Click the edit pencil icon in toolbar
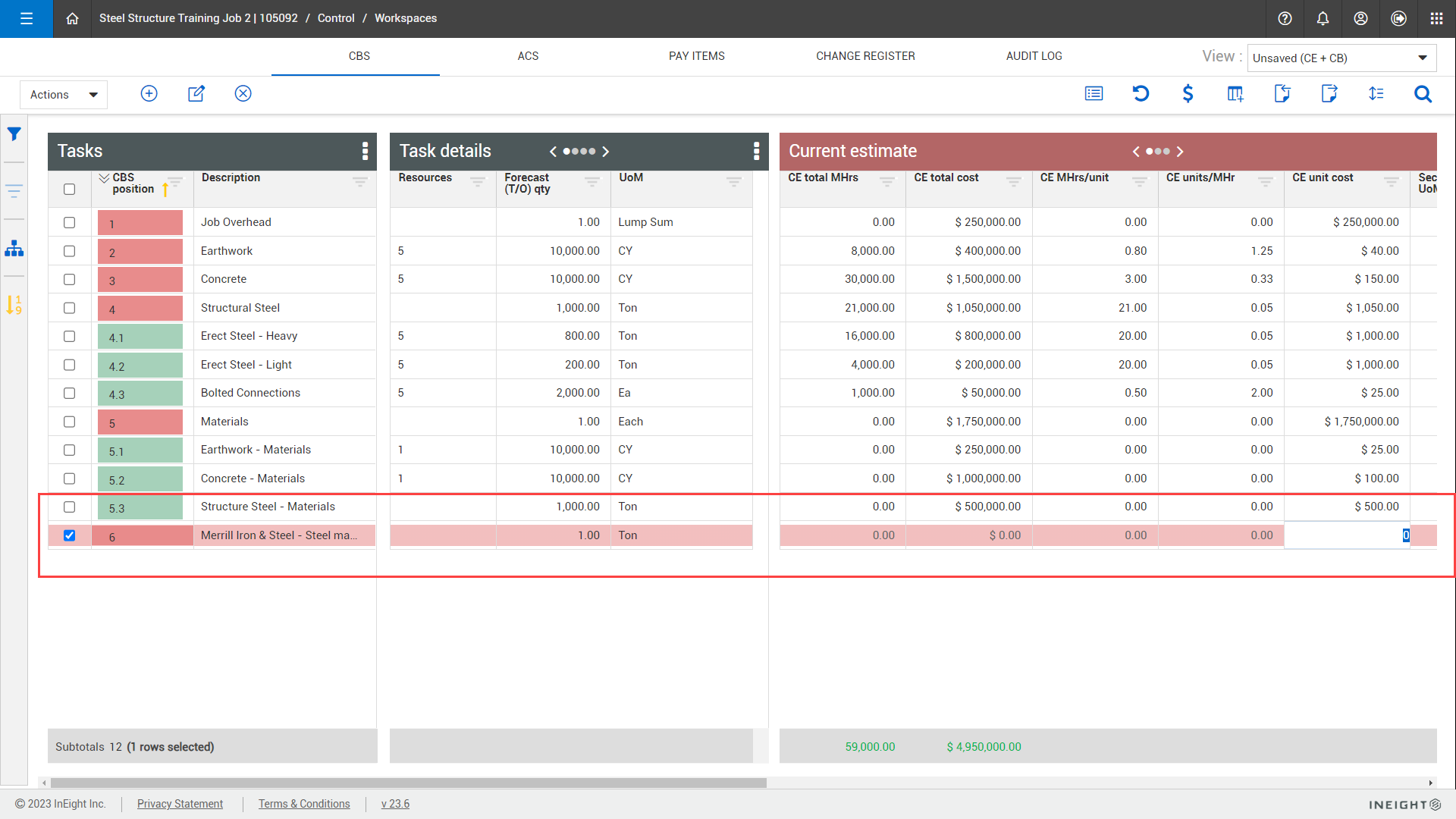This screenshot has height=819, width=1456. point(196,93)
